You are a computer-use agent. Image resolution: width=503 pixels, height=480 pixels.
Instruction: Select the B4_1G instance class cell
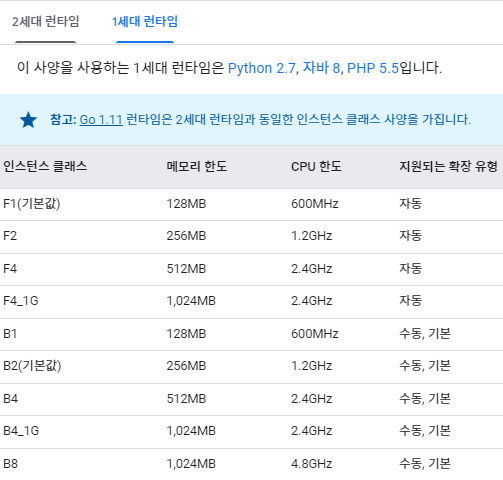pos(21,431)
